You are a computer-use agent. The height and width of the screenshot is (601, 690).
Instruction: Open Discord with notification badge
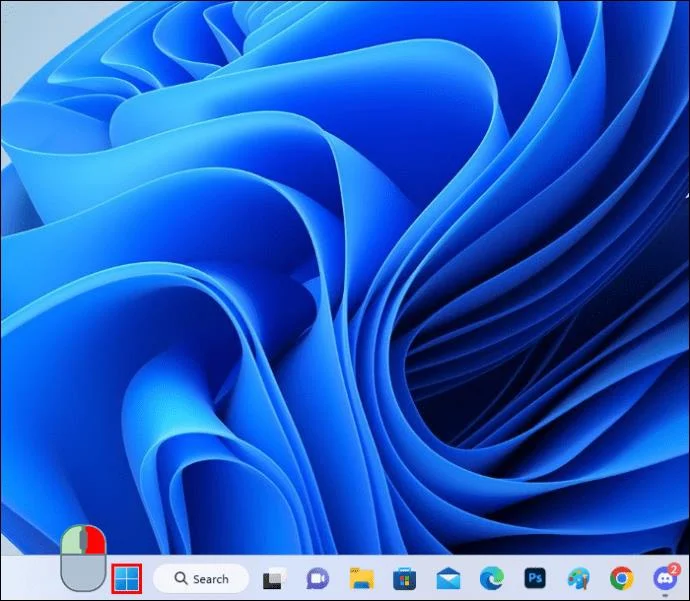click(x=666, y=578)
